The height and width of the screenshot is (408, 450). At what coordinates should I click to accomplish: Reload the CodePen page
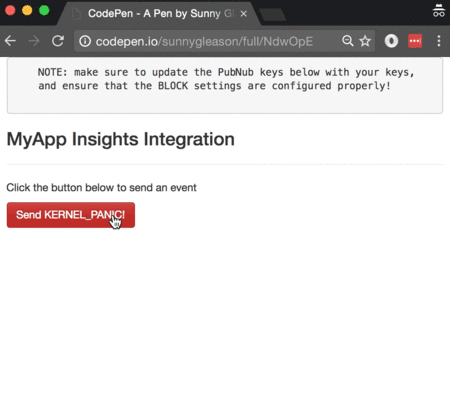coord(58,41)
